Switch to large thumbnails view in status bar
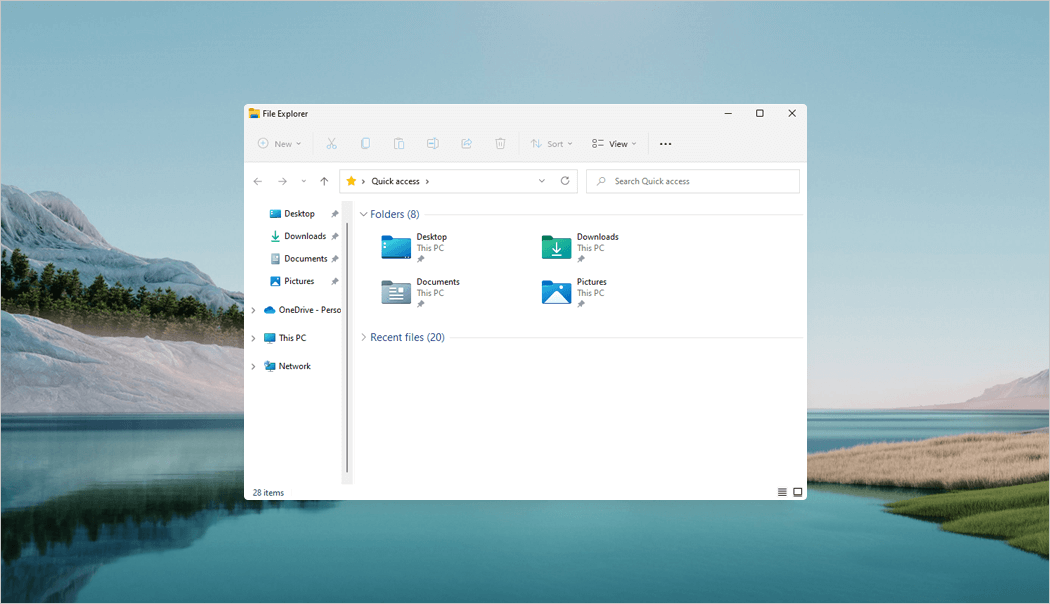The height and width of the screenshot is (604, 1050). point(798,492)
